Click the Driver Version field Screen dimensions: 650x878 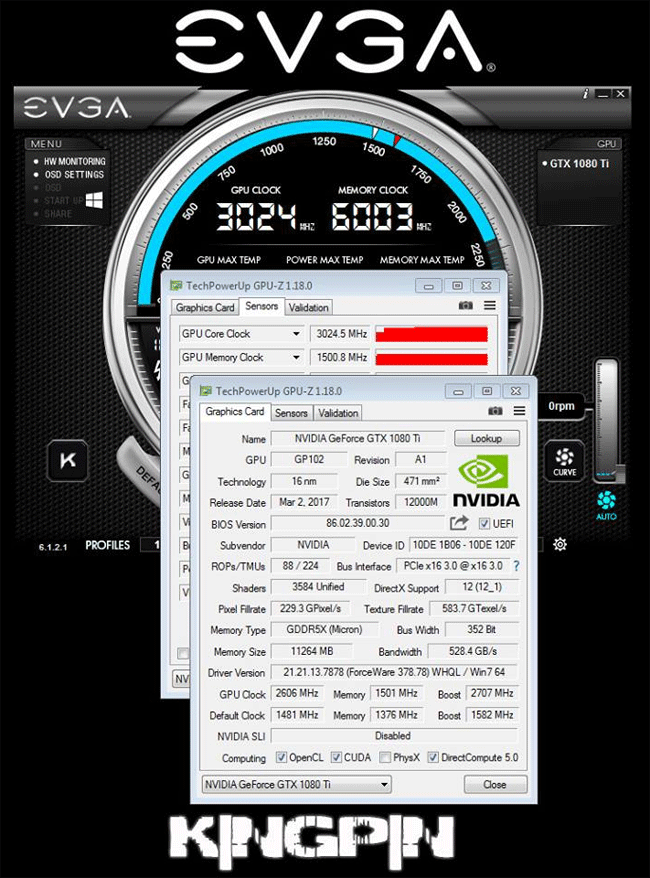click(x=394, y=672)
